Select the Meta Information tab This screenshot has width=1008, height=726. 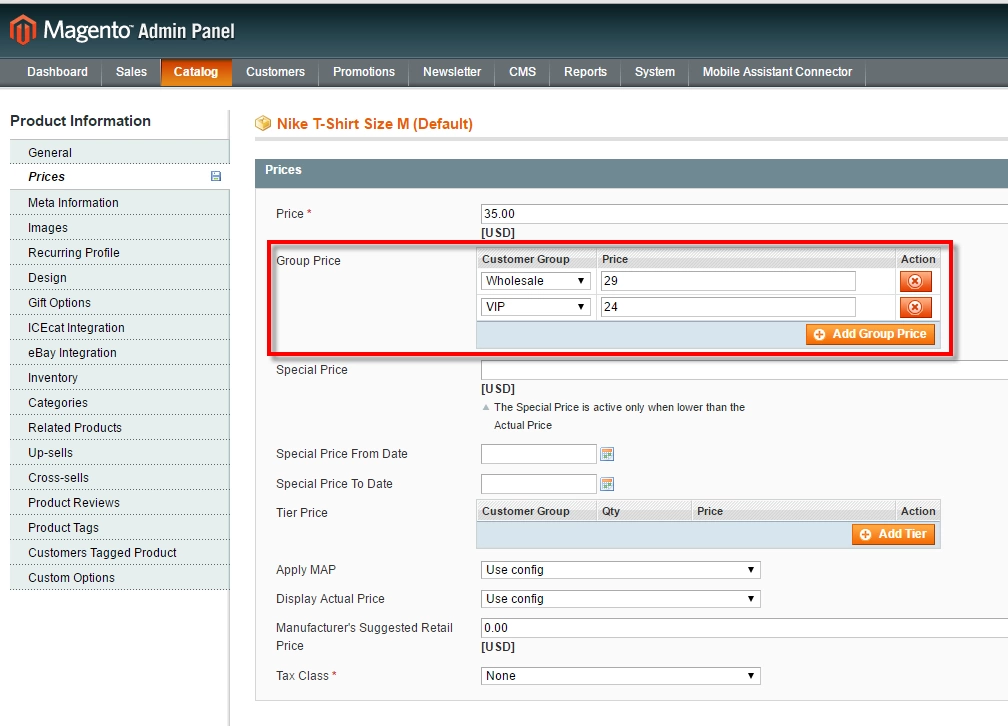(x=120, y=203)
